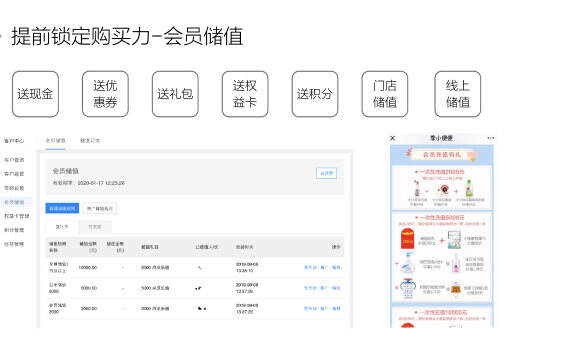Screen dimensions: 570x360
Task: Tap the green bottle product in 2000元 section
Action: [469, 189]
